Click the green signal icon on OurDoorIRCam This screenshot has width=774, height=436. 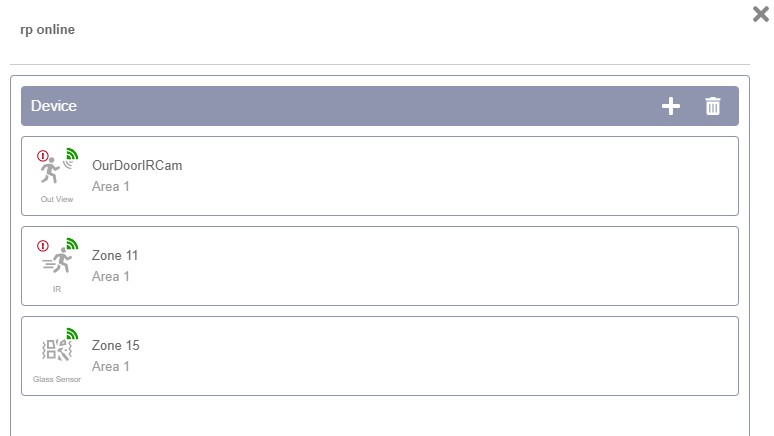point(71,154)
